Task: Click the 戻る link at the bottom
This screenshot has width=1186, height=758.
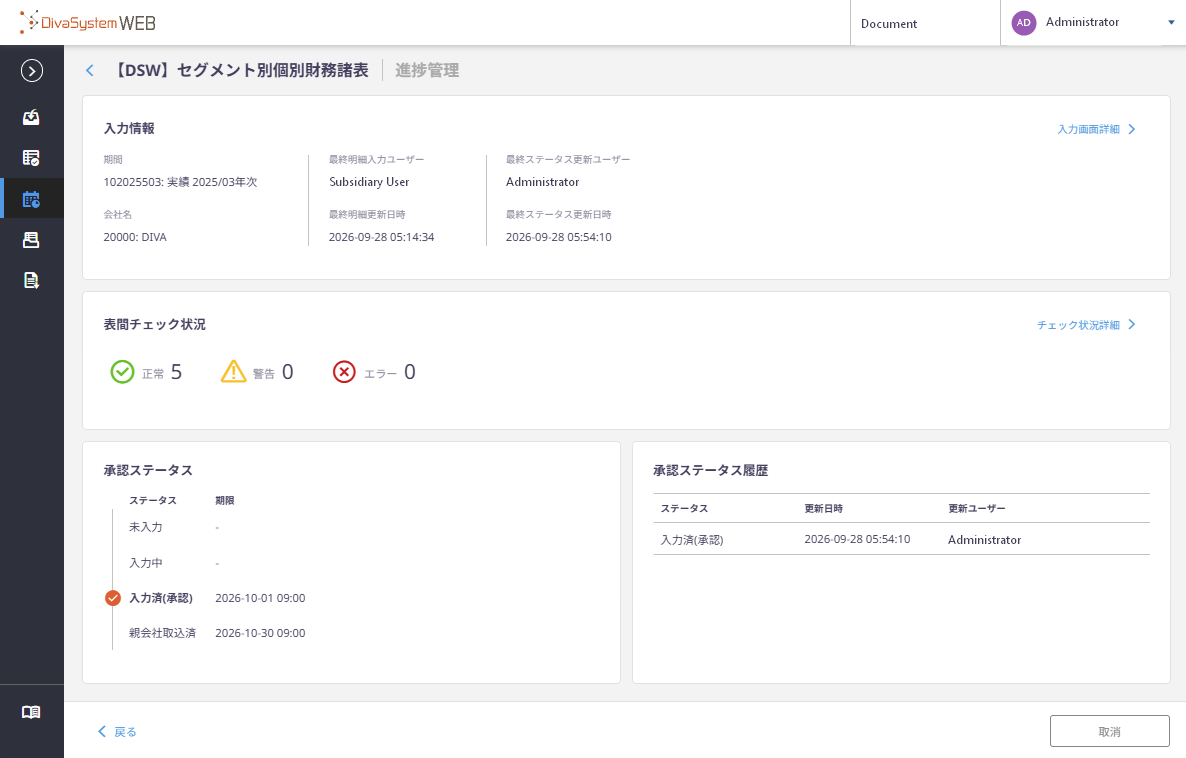Action: [x=117, y=732]
